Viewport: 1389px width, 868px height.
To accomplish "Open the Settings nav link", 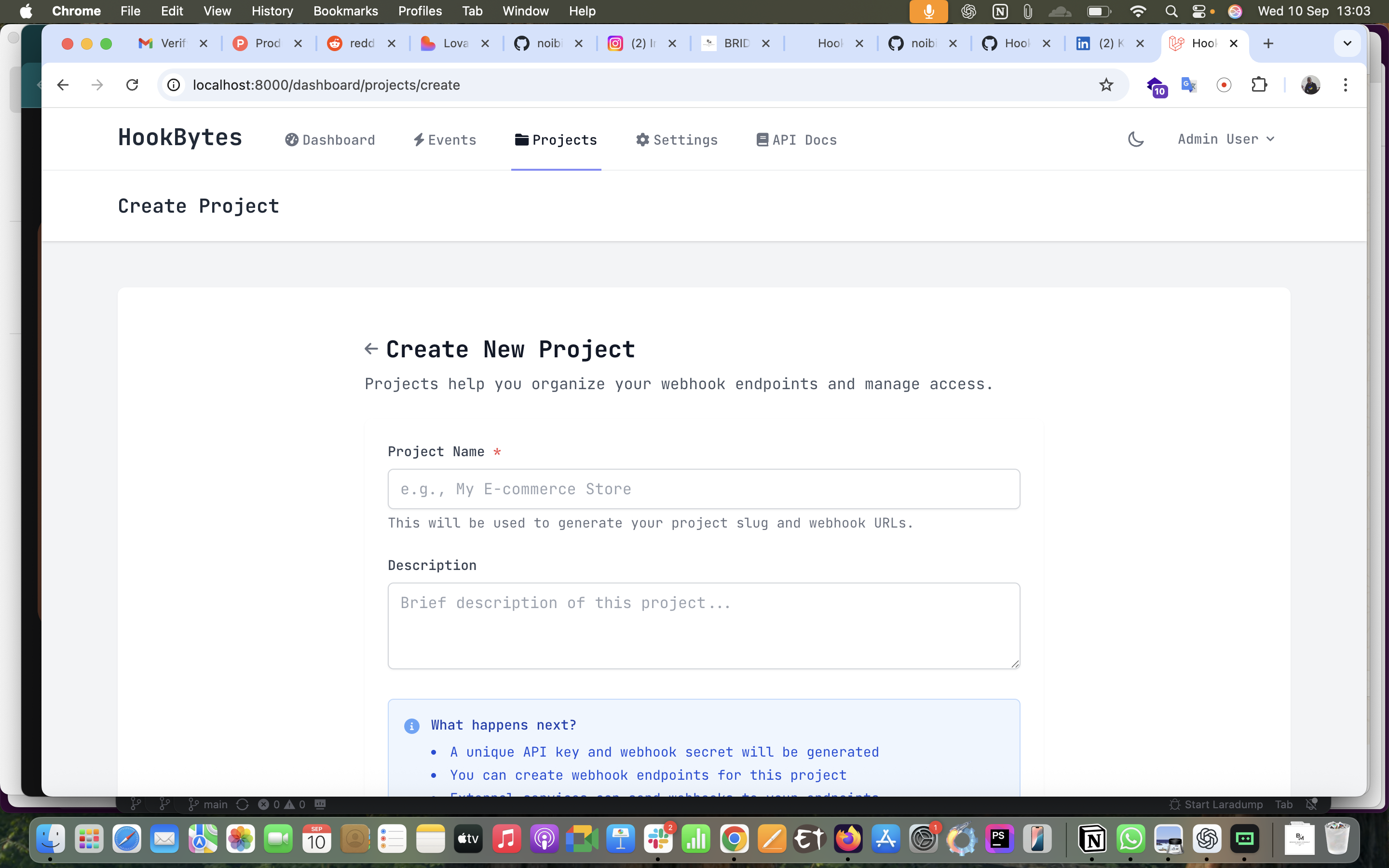I will tap(677, 139).
